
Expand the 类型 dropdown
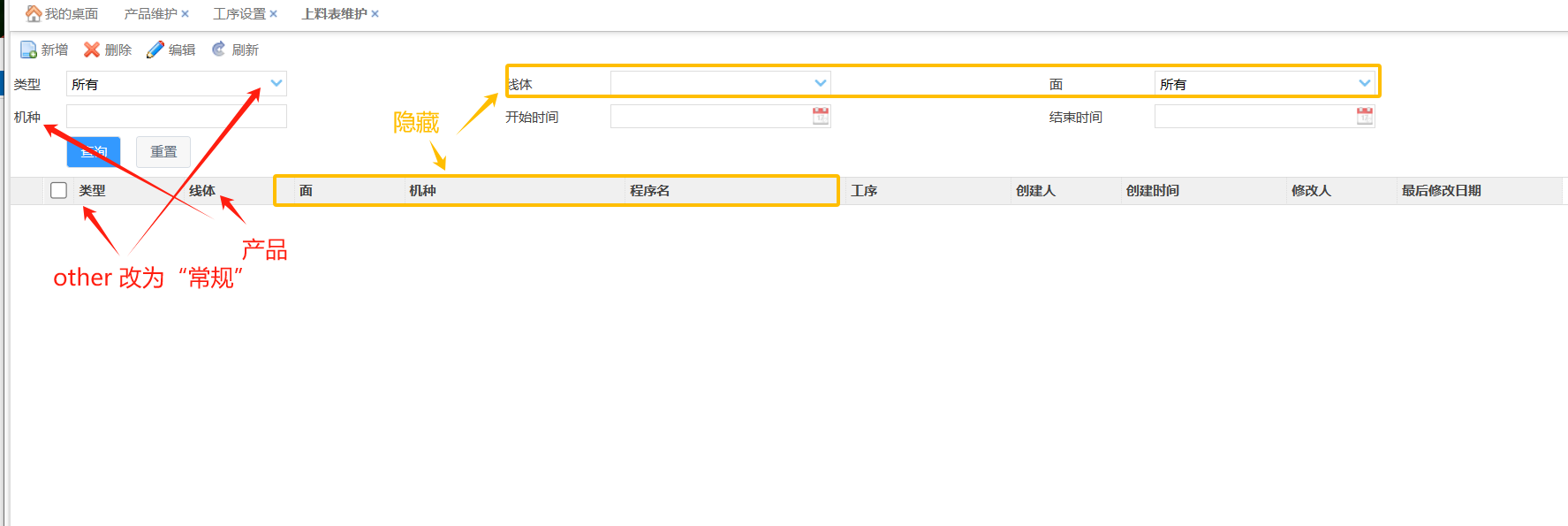tap(276, 83)
